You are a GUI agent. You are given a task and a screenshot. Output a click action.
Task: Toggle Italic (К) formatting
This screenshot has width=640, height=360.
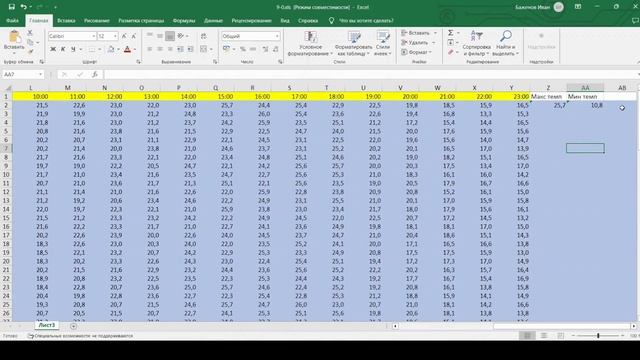coord(63,49)
